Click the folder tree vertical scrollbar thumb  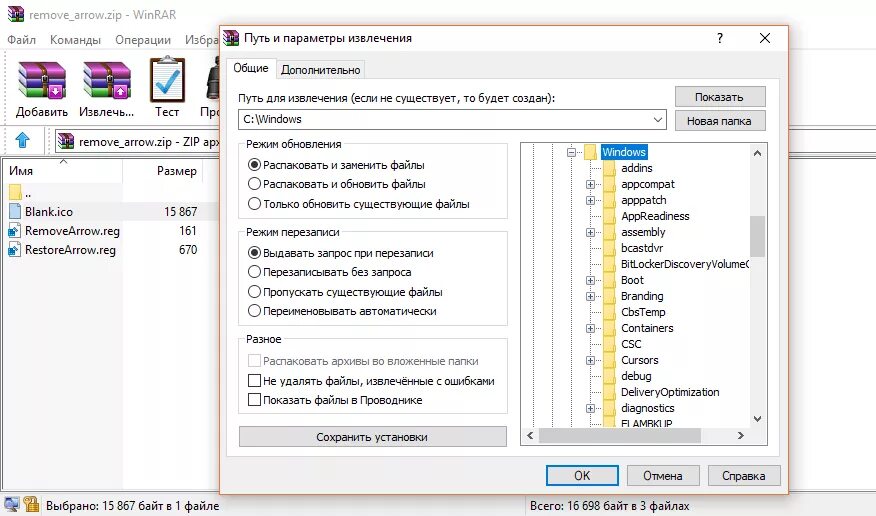click(x=757, y=236)
